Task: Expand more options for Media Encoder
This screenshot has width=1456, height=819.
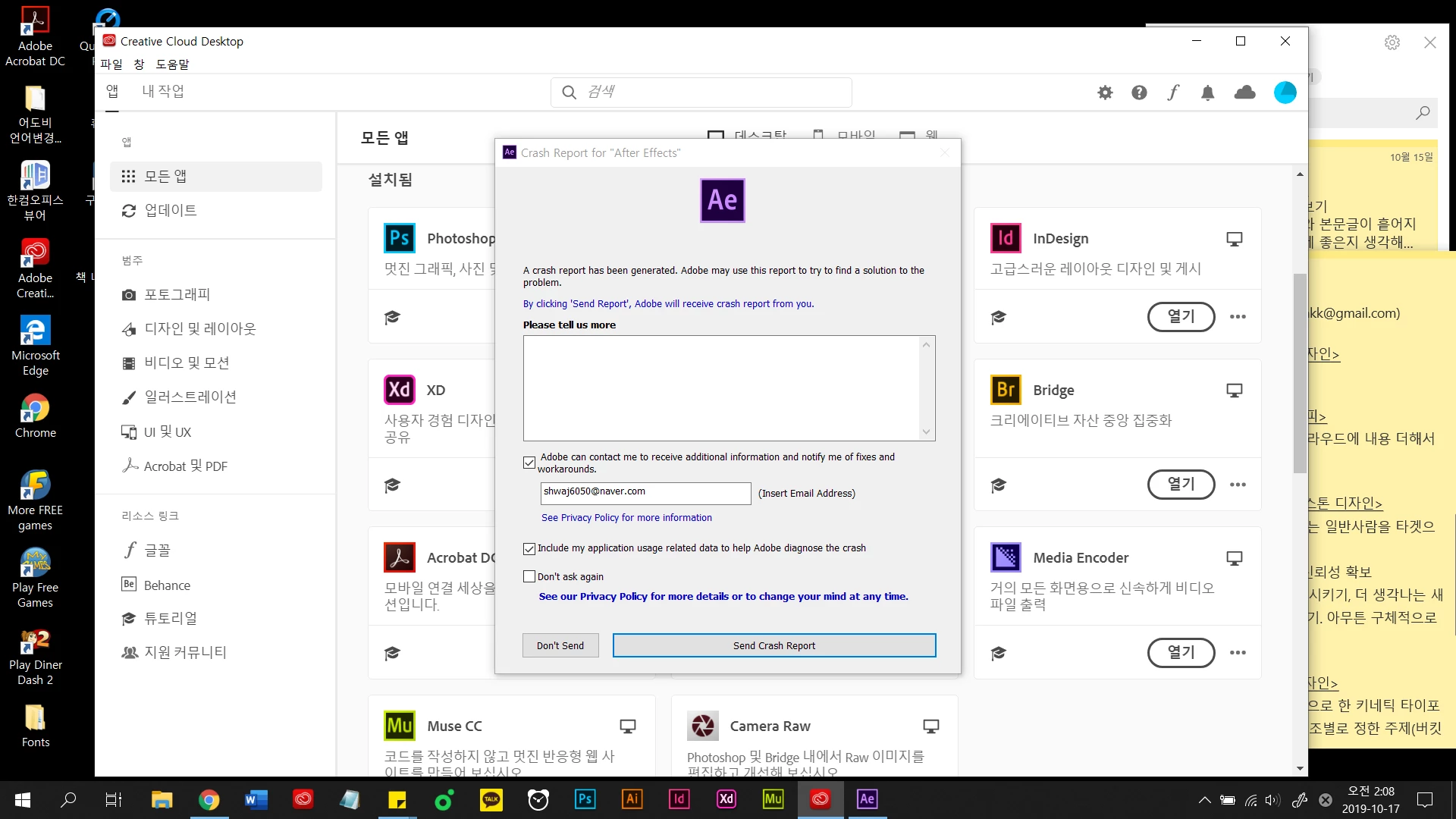Action: 1238,653
